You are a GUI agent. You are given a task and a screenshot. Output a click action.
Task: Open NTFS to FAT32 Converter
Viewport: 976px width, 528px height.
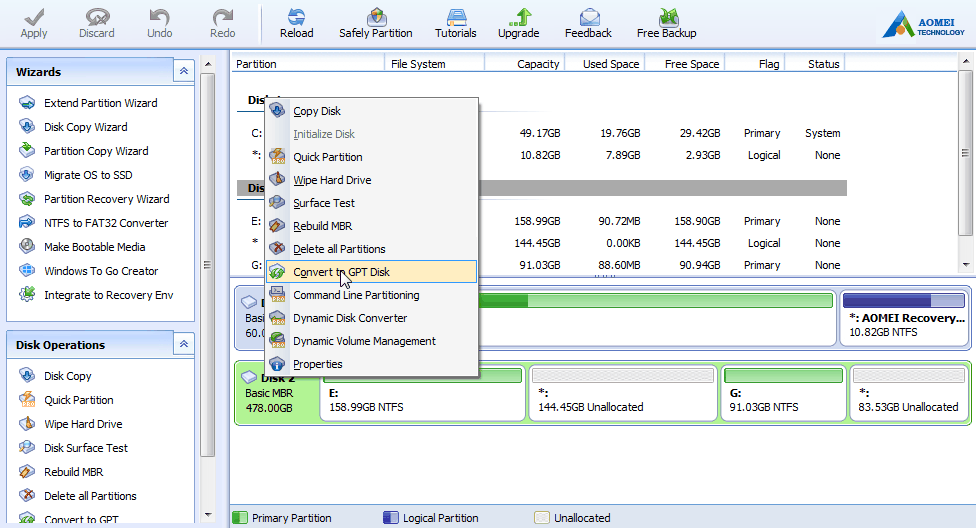click(x=106, y=223)
